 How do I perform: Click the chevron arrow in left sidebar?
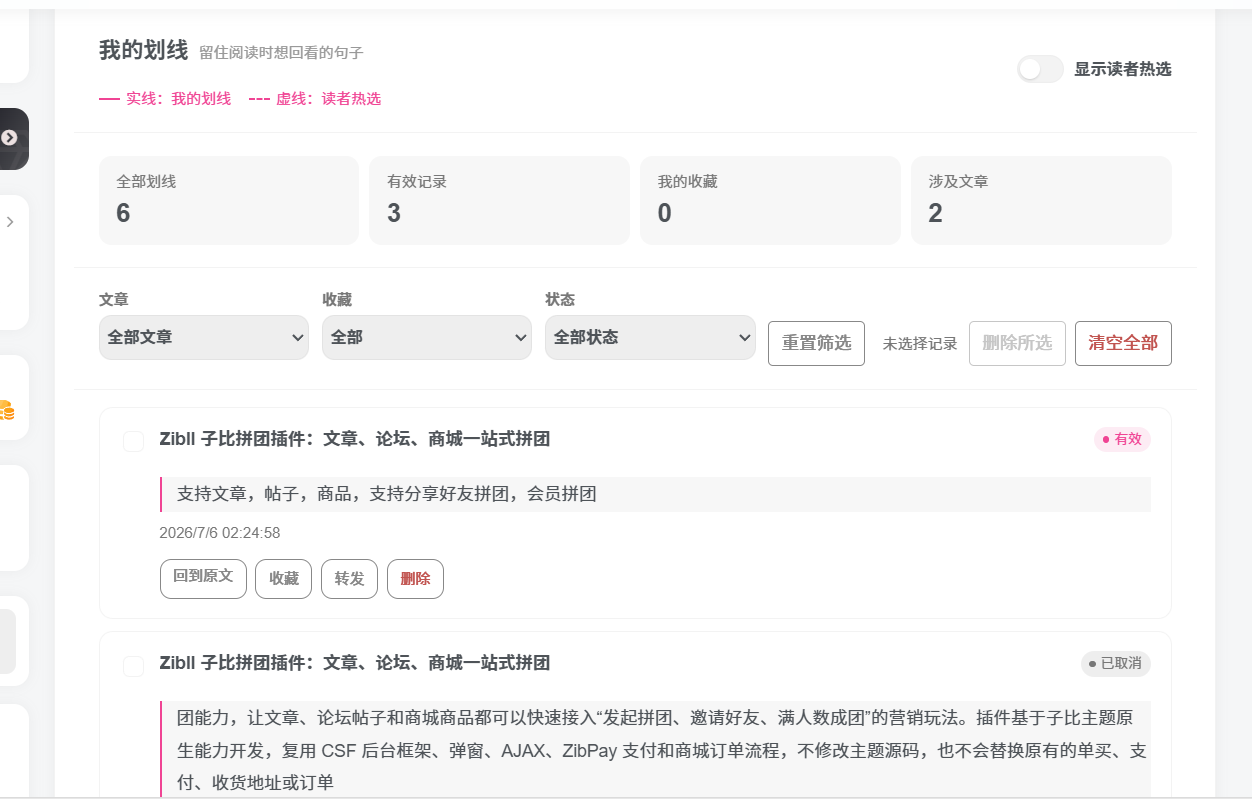click(10, 222)
